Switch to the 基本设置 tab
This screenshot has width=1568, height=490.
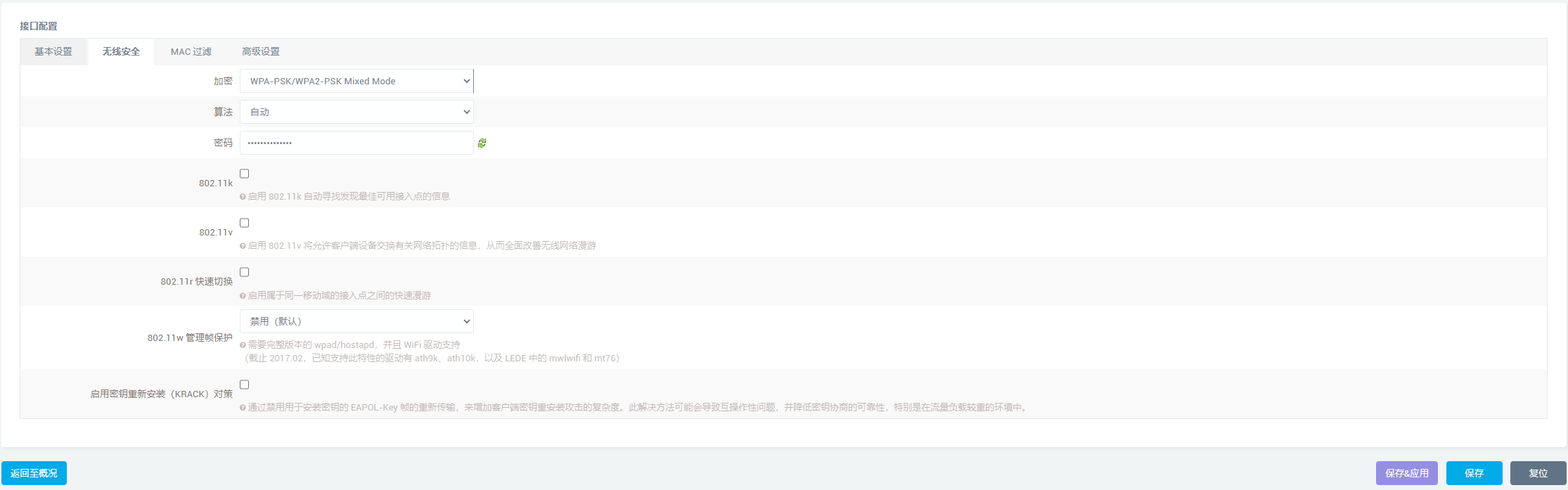53,51
